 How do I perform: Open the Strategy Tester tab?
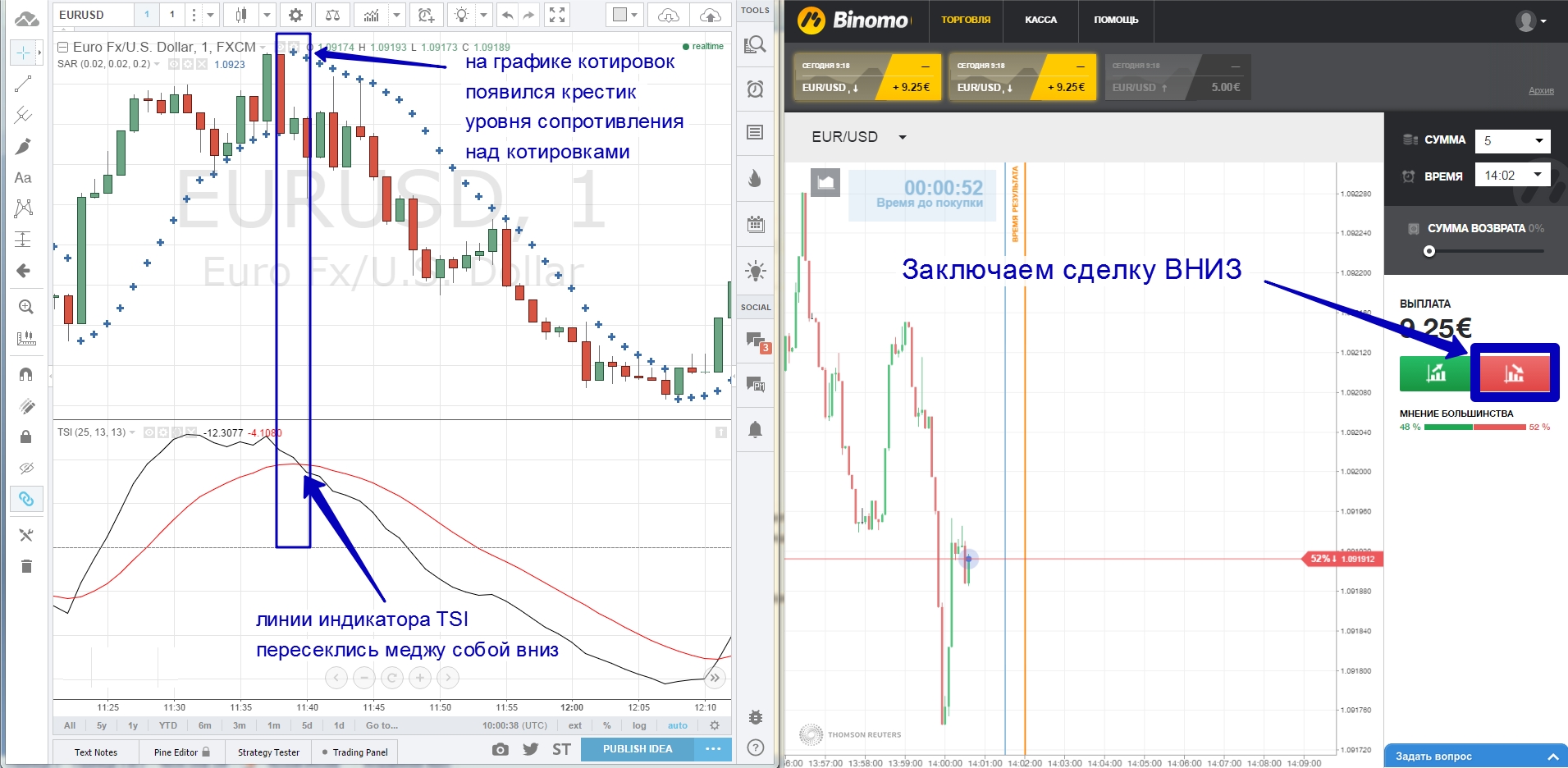click(x=268, y=752)
